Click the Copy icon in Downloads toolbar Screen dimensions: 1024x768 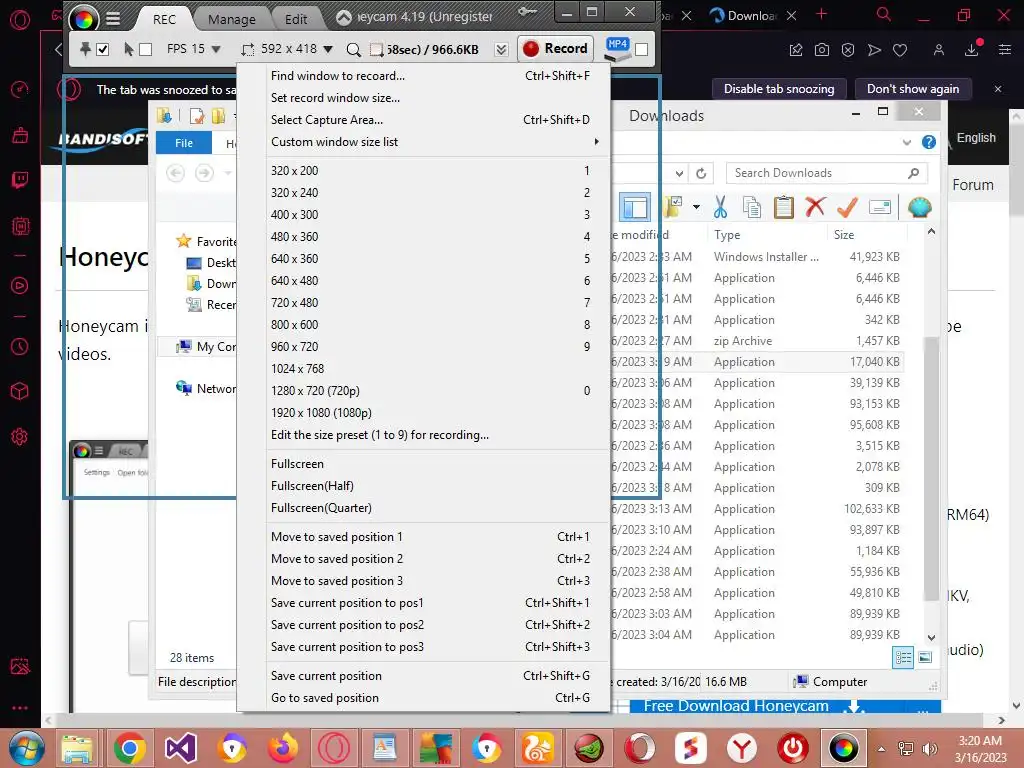(752, 208)
